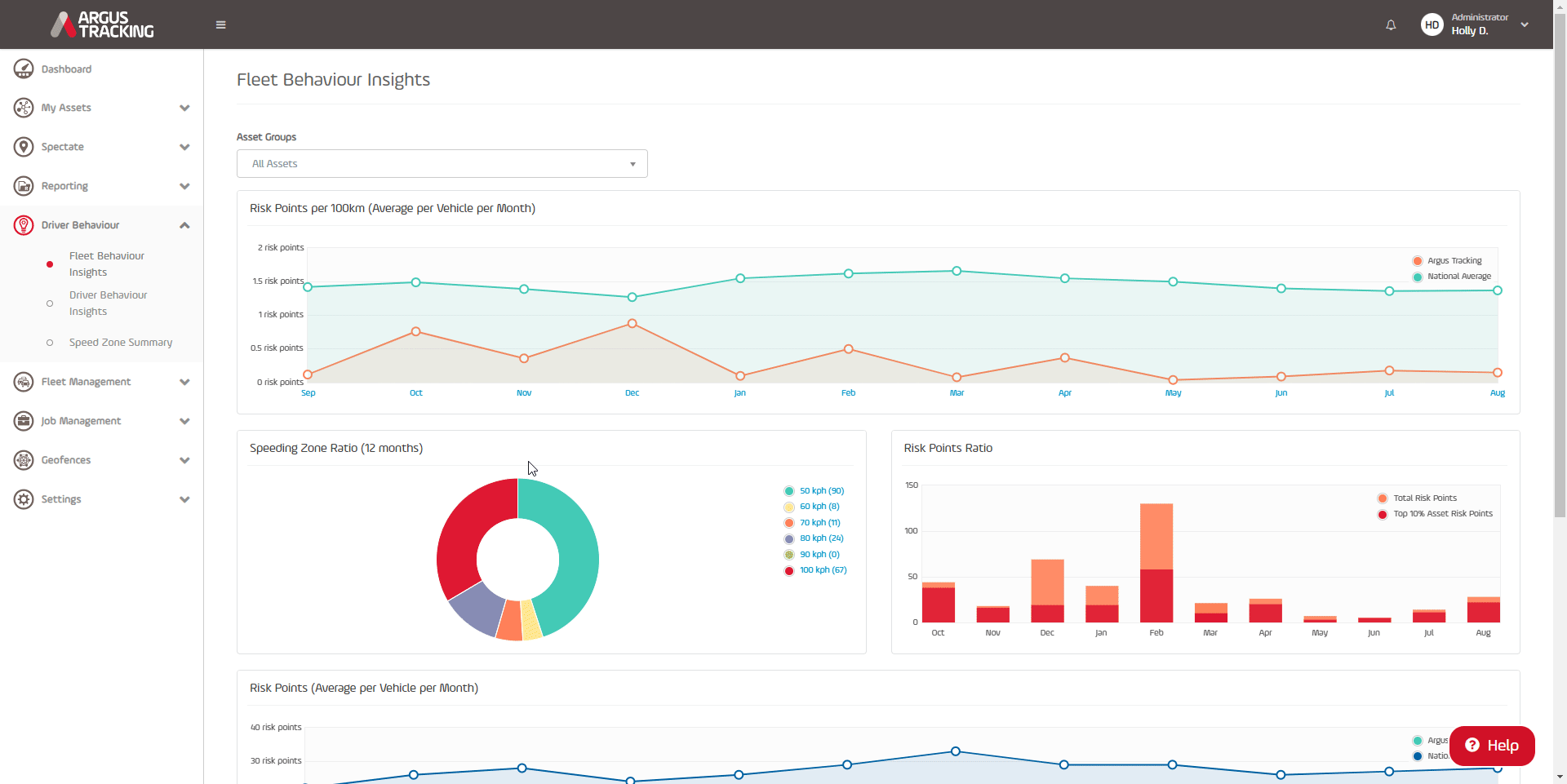
Task: Collapse the Driver Behaviour chevron
Action: (184, 225)
